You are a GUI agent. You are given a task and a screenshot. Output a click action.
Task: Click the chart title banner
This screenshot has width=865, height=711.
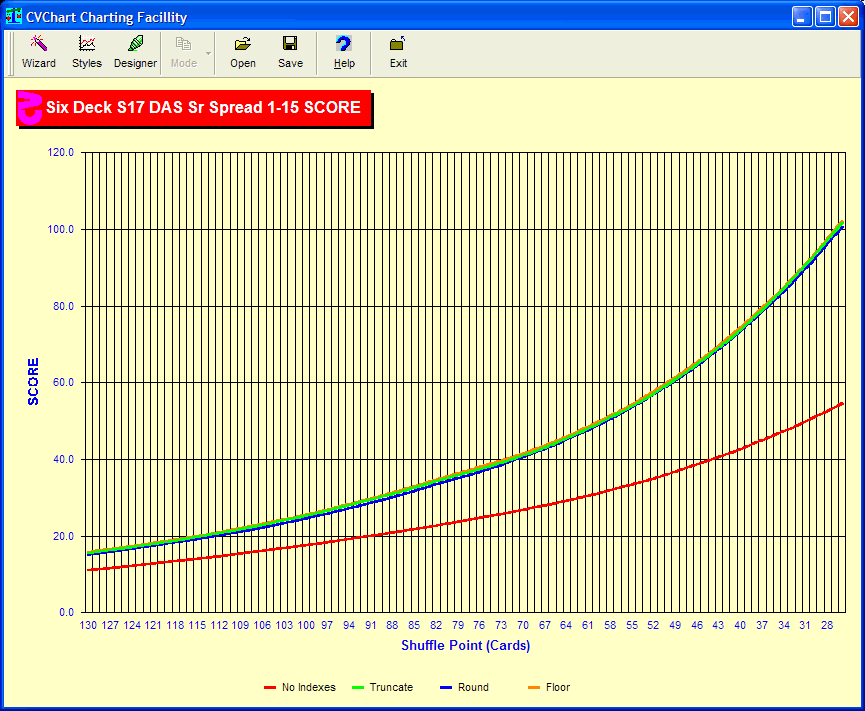pyautogui.click(x=203, y=108)
